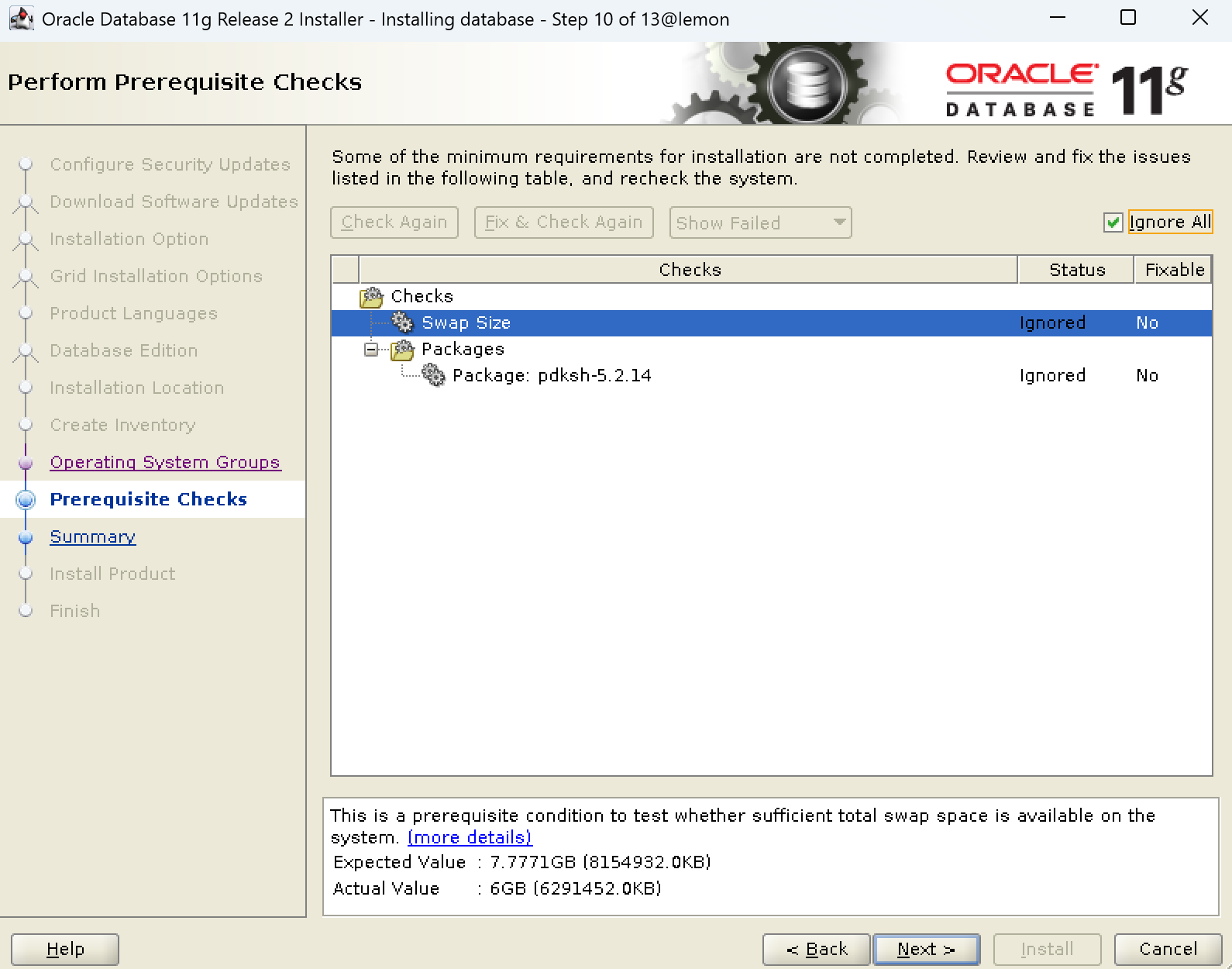Click Ignored status of pdksh package

pos(1052,376)
